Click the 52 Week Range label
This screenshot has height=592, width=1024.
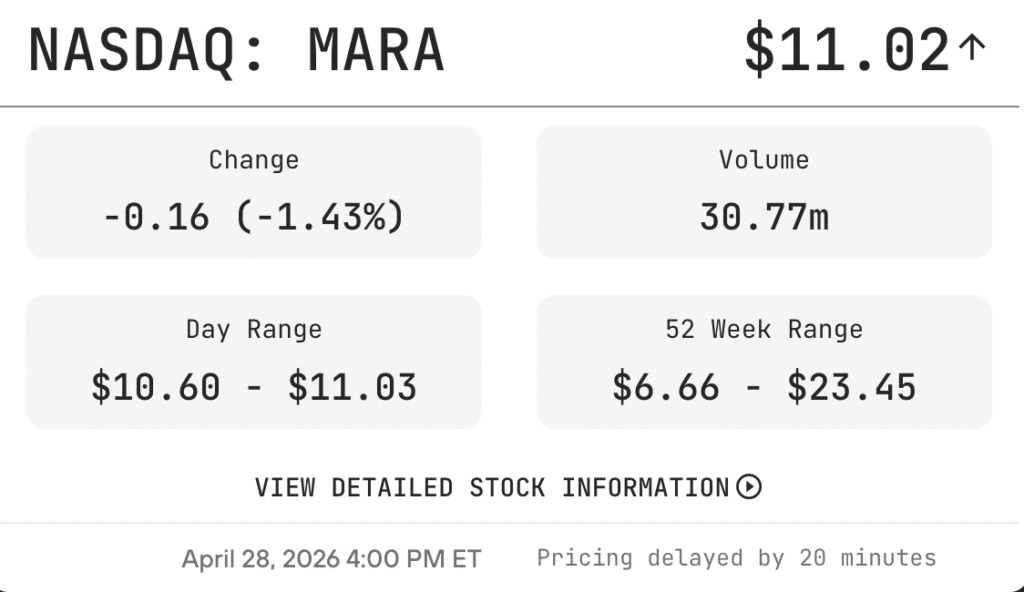764,329
